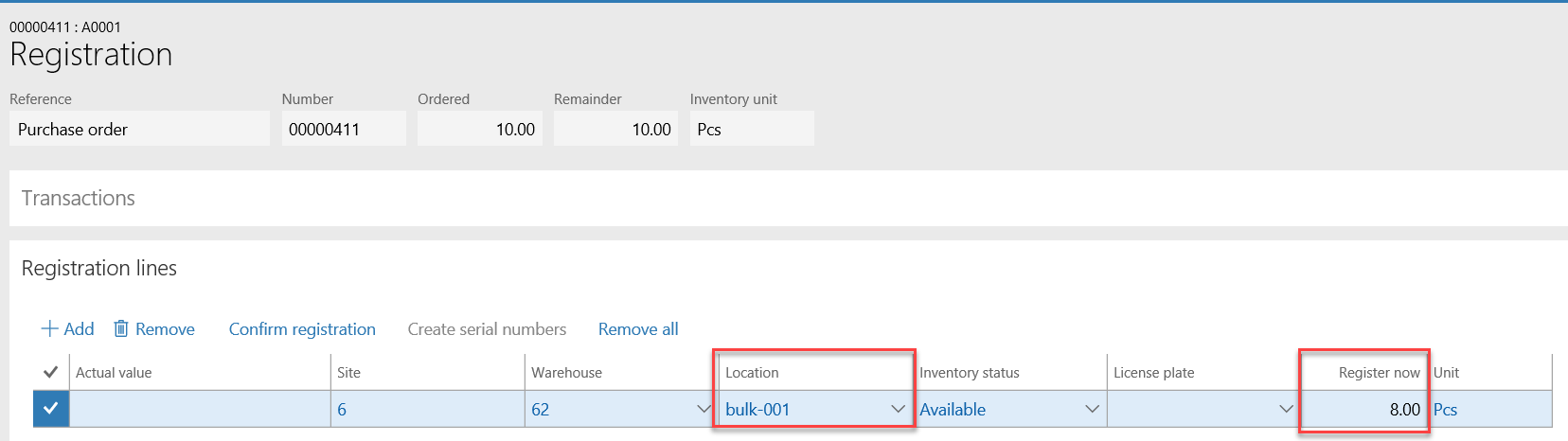Viewport: 1568px width, 441px height.
Task: Click the Inventory status column header
Action: coord(970,372)
